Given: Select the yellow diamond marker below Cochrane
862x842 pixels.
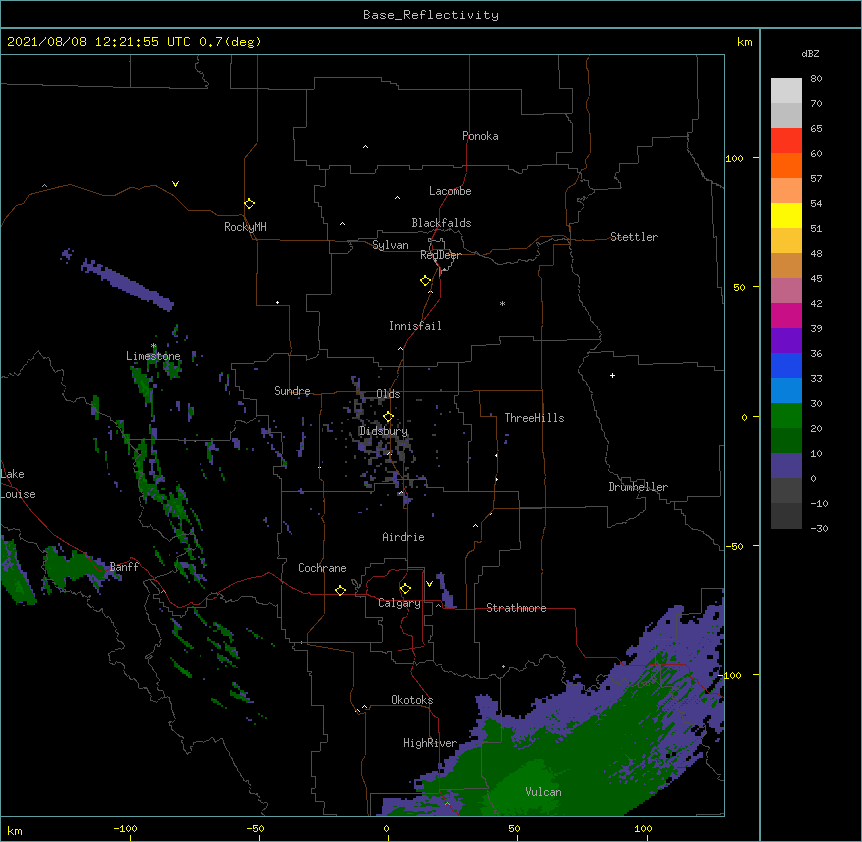Looking at the screenshot, I should pyautogui.click(x=340, y=590).
